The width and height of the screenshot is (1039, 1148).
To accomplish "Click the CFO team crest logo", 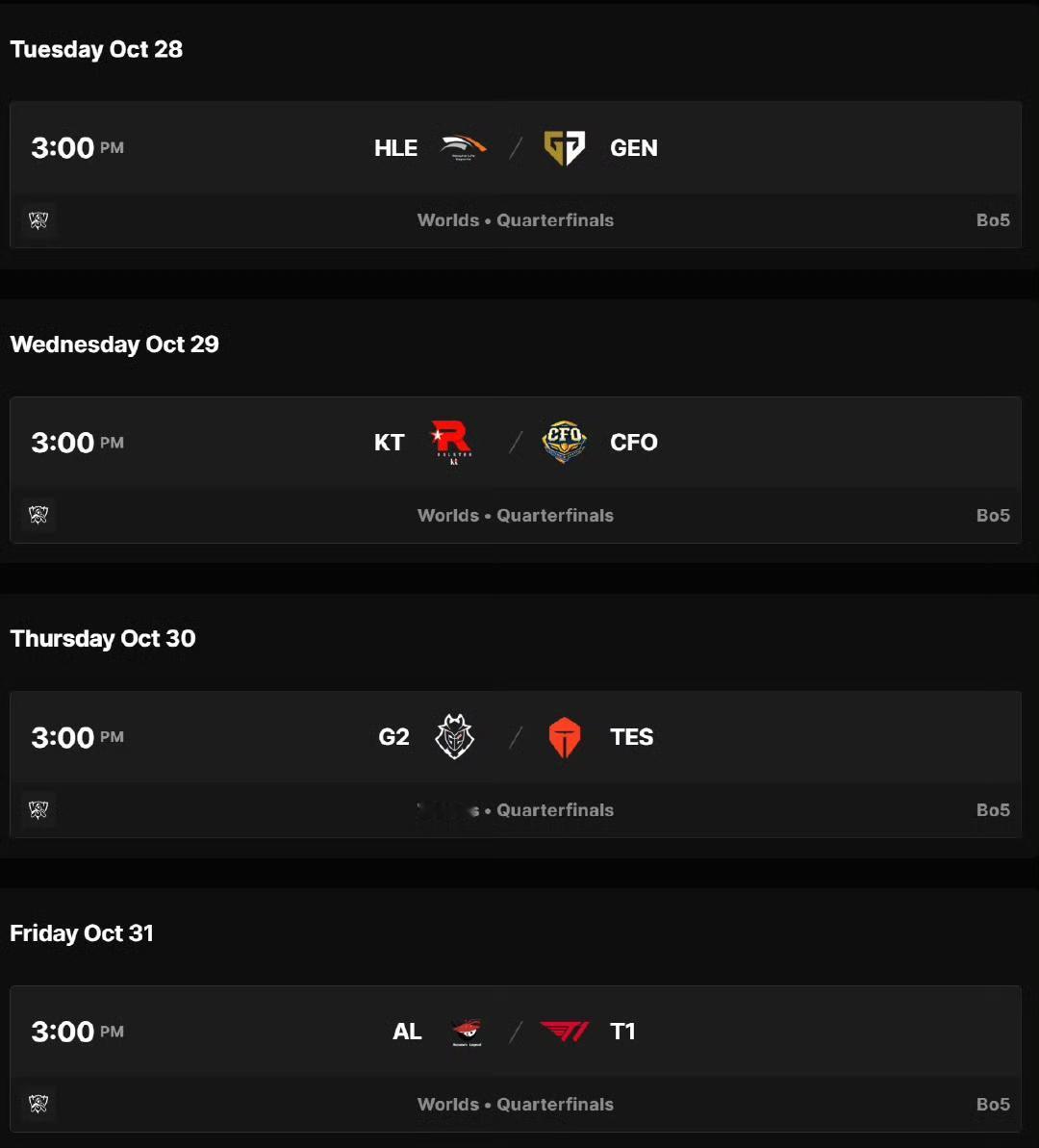I will [x=565, y=443].
